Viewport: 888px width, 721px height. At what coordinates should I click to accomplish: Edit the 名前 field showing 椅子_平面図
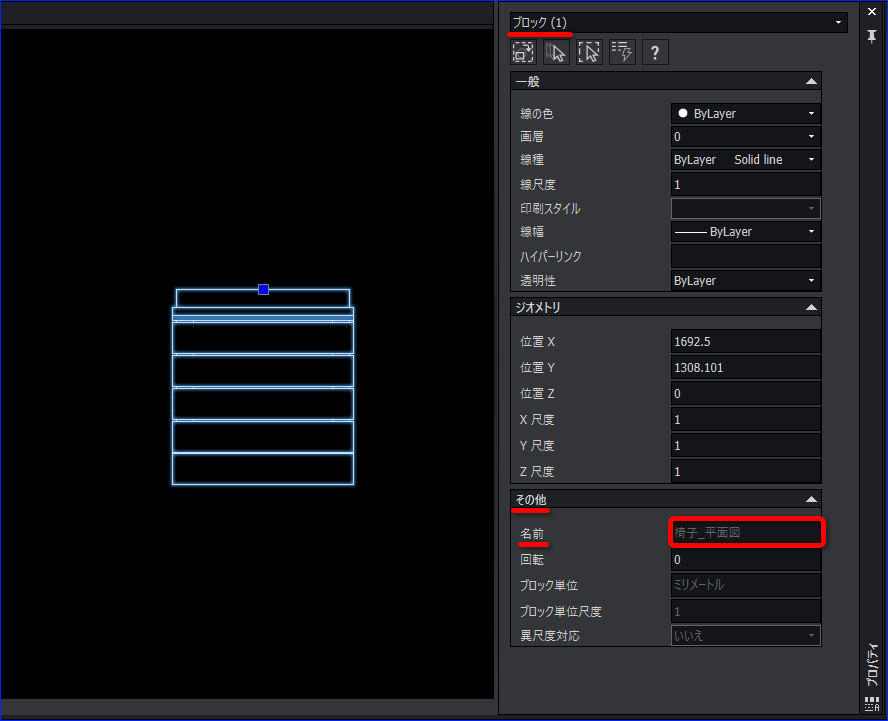(x=745, y=533)
